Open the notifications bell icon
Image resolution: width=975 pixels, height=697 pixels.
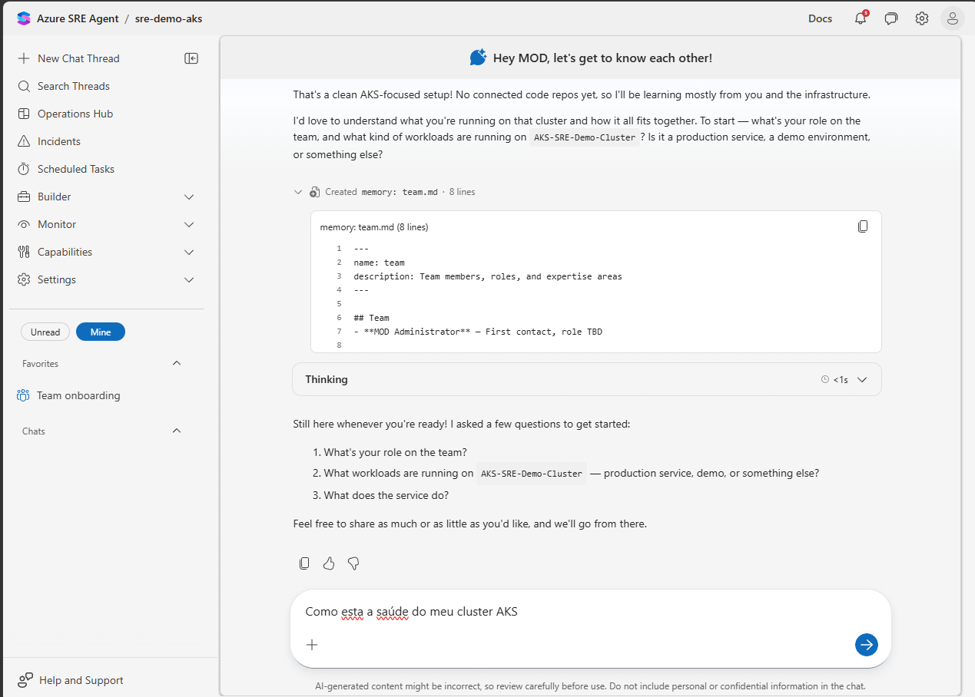pyautogui.click(x=861, y=18)
